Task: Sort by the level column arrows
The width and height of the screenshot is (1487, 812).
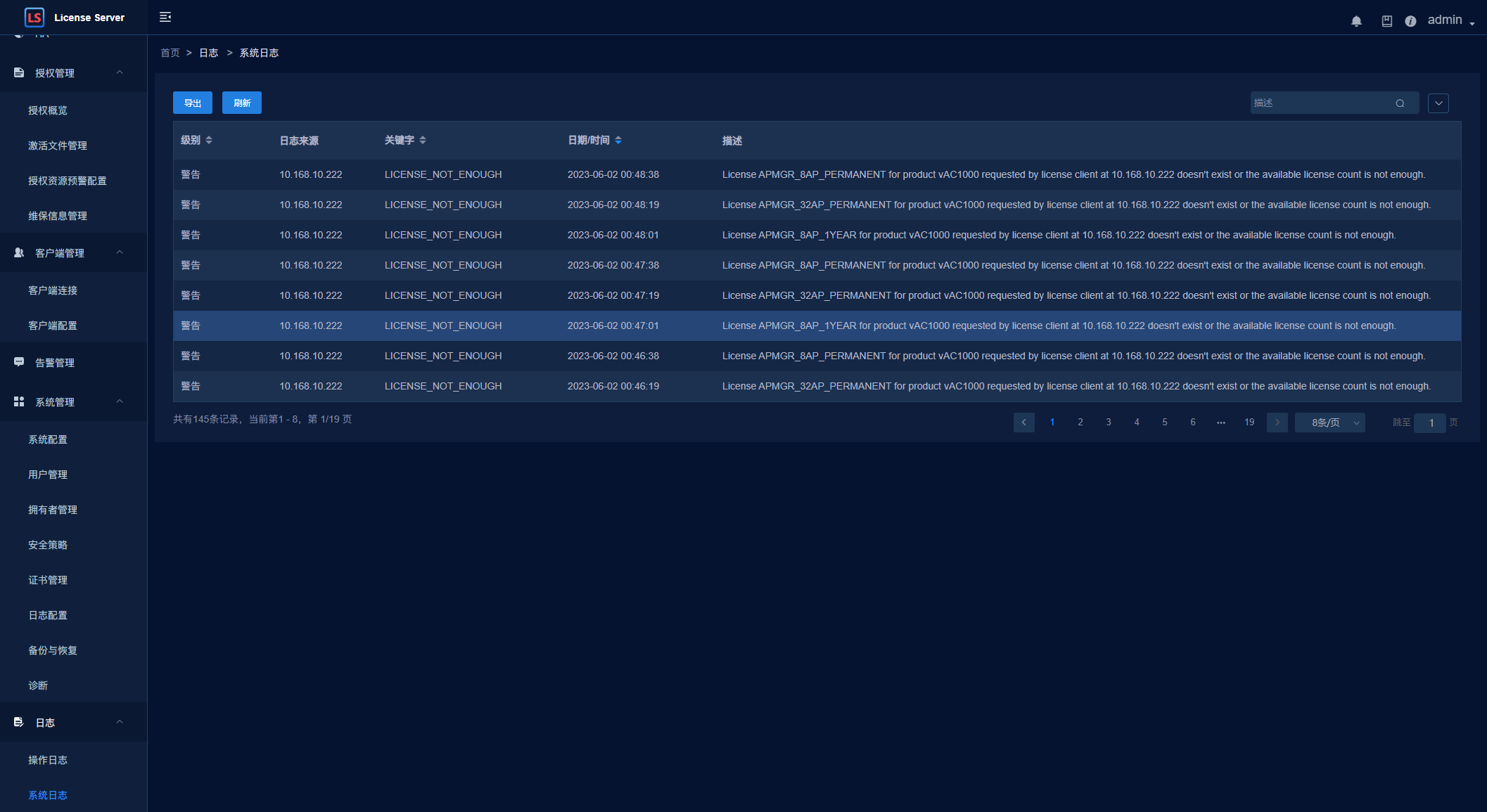Action: (209, 141)
